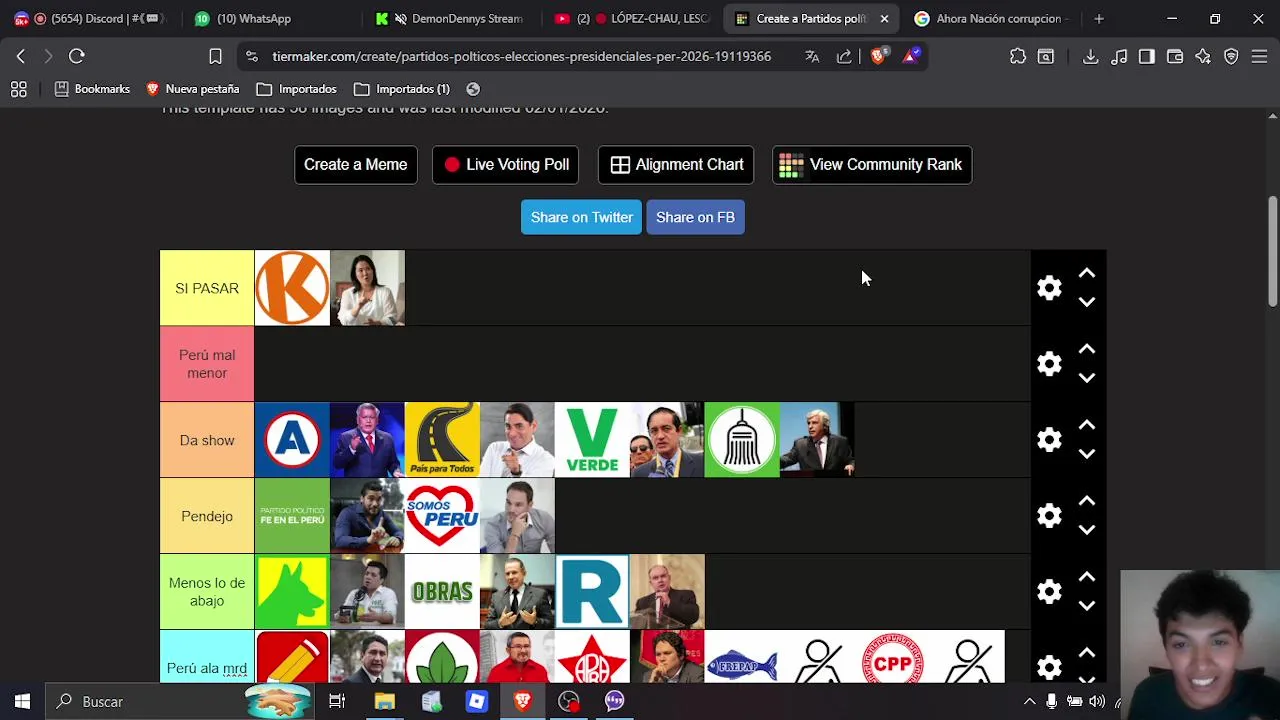The height and width of the screenshot is (720, 1280).
Task: Switch to the LÓPEZ-CHAU YouTube tab
Action: click(x=630, y=18)
